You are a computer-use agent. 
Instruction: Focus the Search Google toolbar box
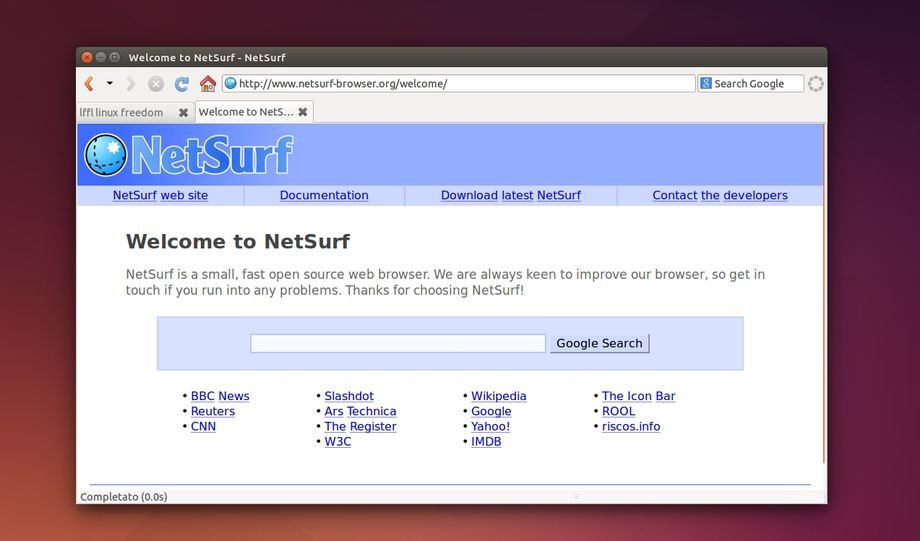click(756, 84)
